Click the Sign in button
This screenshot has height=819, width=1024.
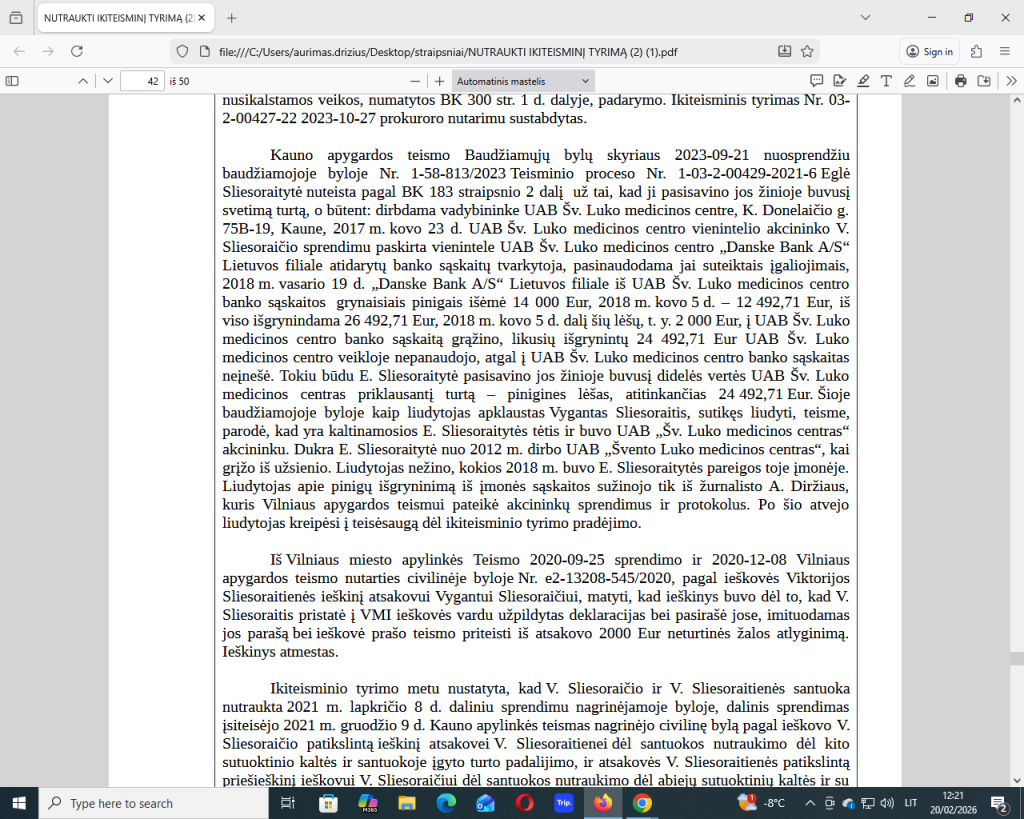pos(930,52)
